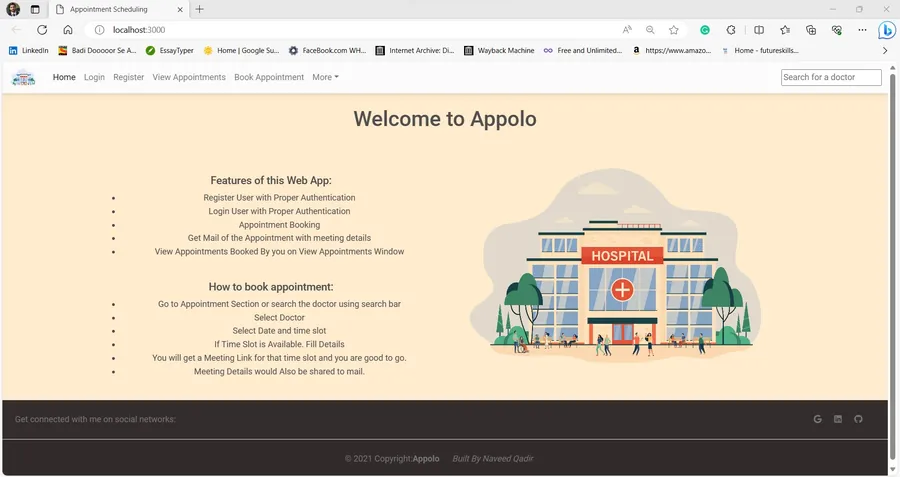This screenshot has width=900, height=477.
Task: Click the Built By Naveed Qadir text
Action: pyautogui.click(x=493, y=459)
